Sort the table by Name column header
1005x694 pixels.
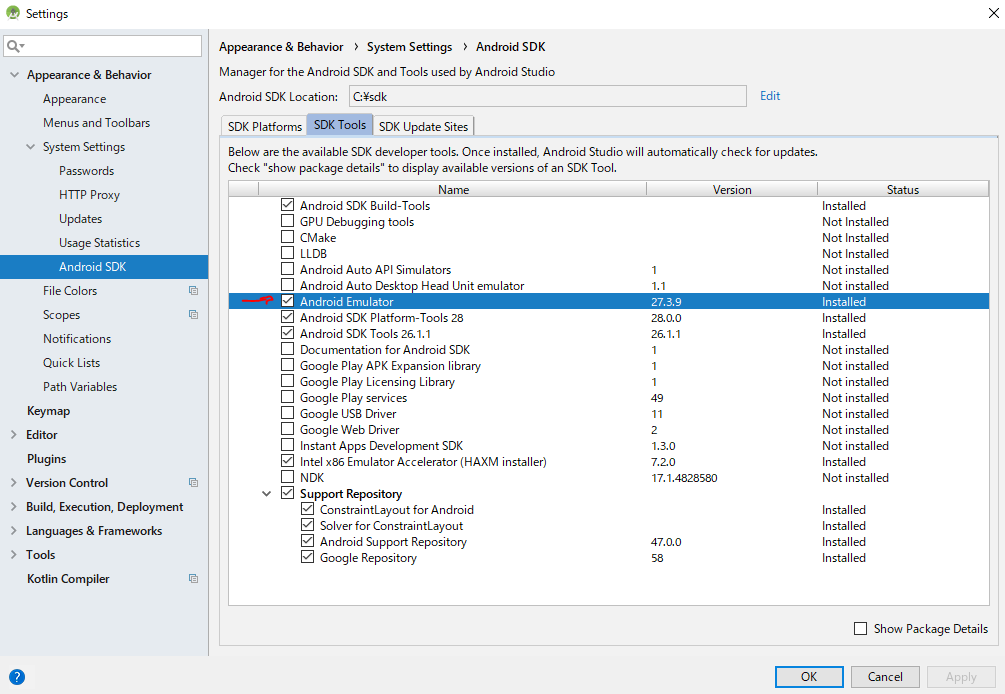coord(453,189)
